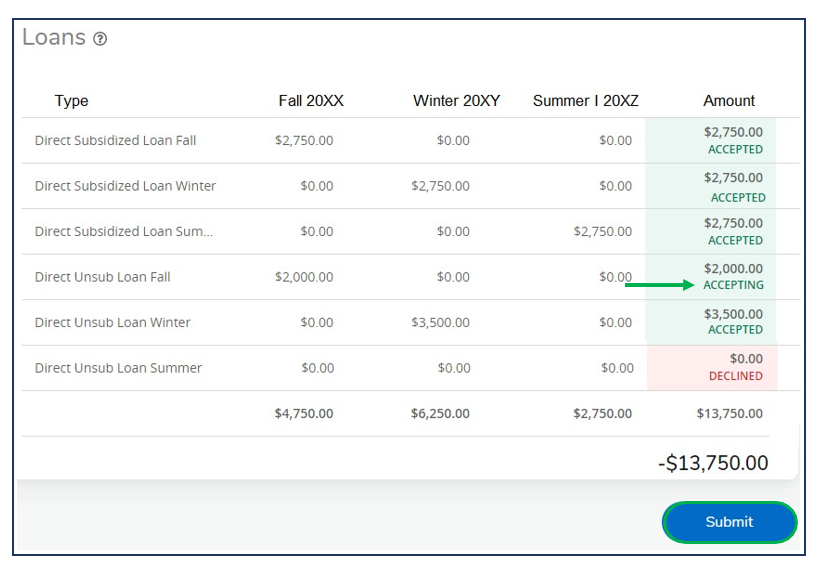The height and width of the screenshot is (565, 816).
Task: Click the help icon beside Loans heading
Action: coord(100,40)
